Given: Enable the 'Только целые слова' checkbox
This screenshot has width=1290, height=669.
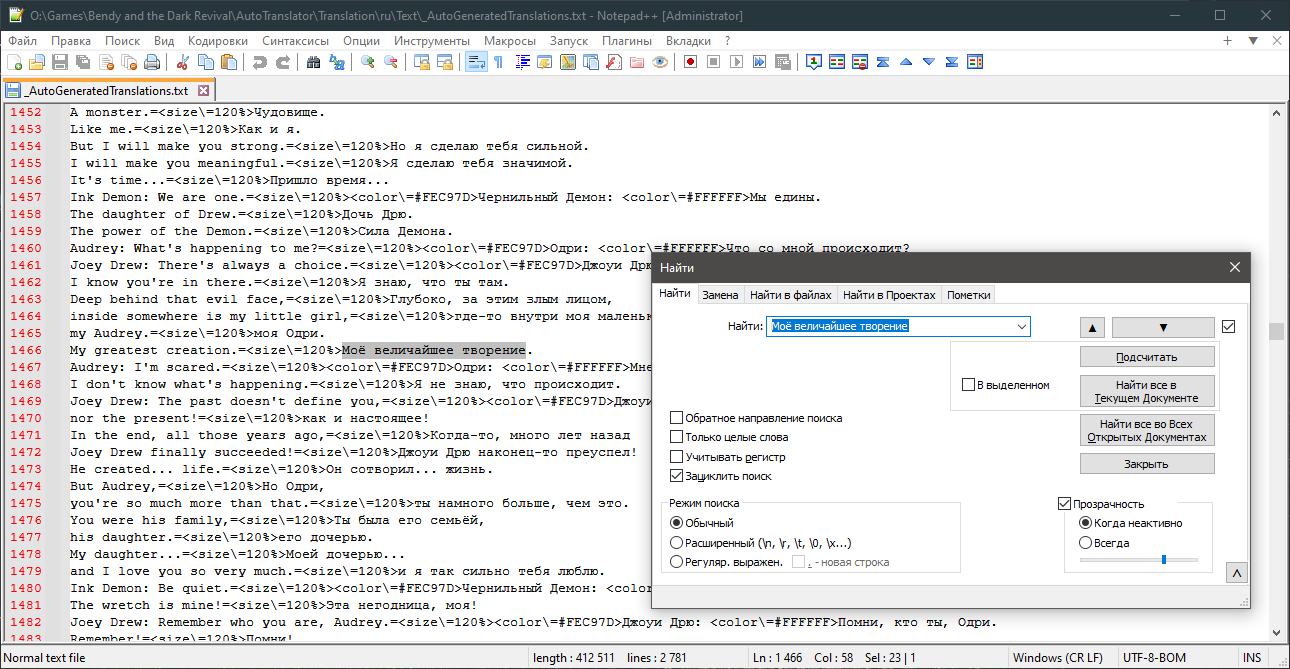Looking at the screenshot, I should coord(678,437).
